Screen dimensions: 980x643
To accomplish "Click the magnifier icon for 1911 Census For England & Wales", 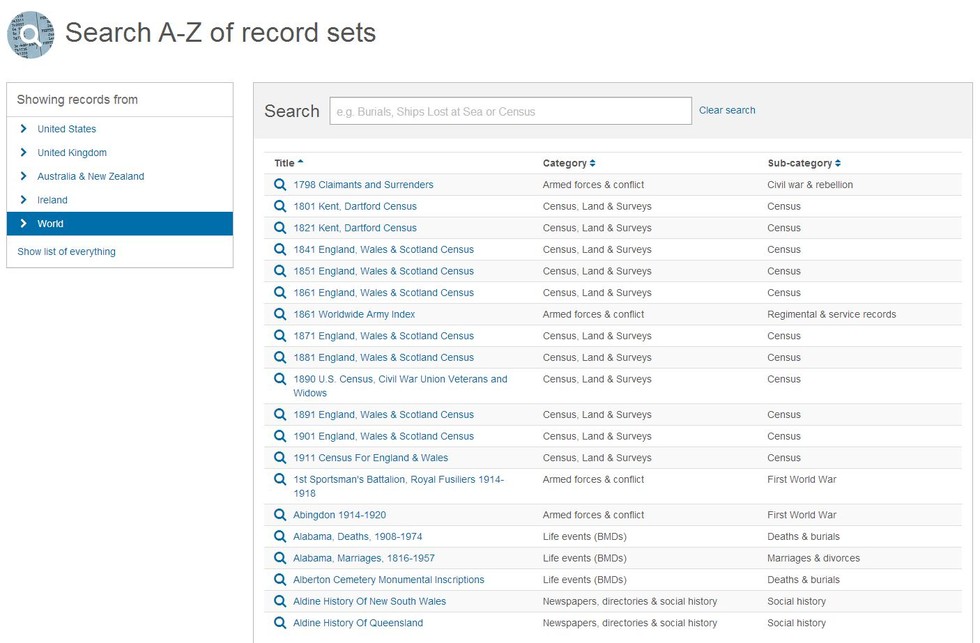I will point(280,458).
